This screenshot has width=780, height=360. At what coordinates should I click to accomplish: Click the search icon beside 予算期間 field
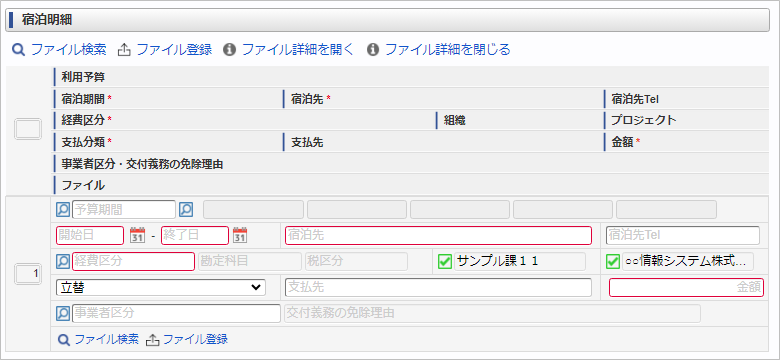tap(63, 210)
